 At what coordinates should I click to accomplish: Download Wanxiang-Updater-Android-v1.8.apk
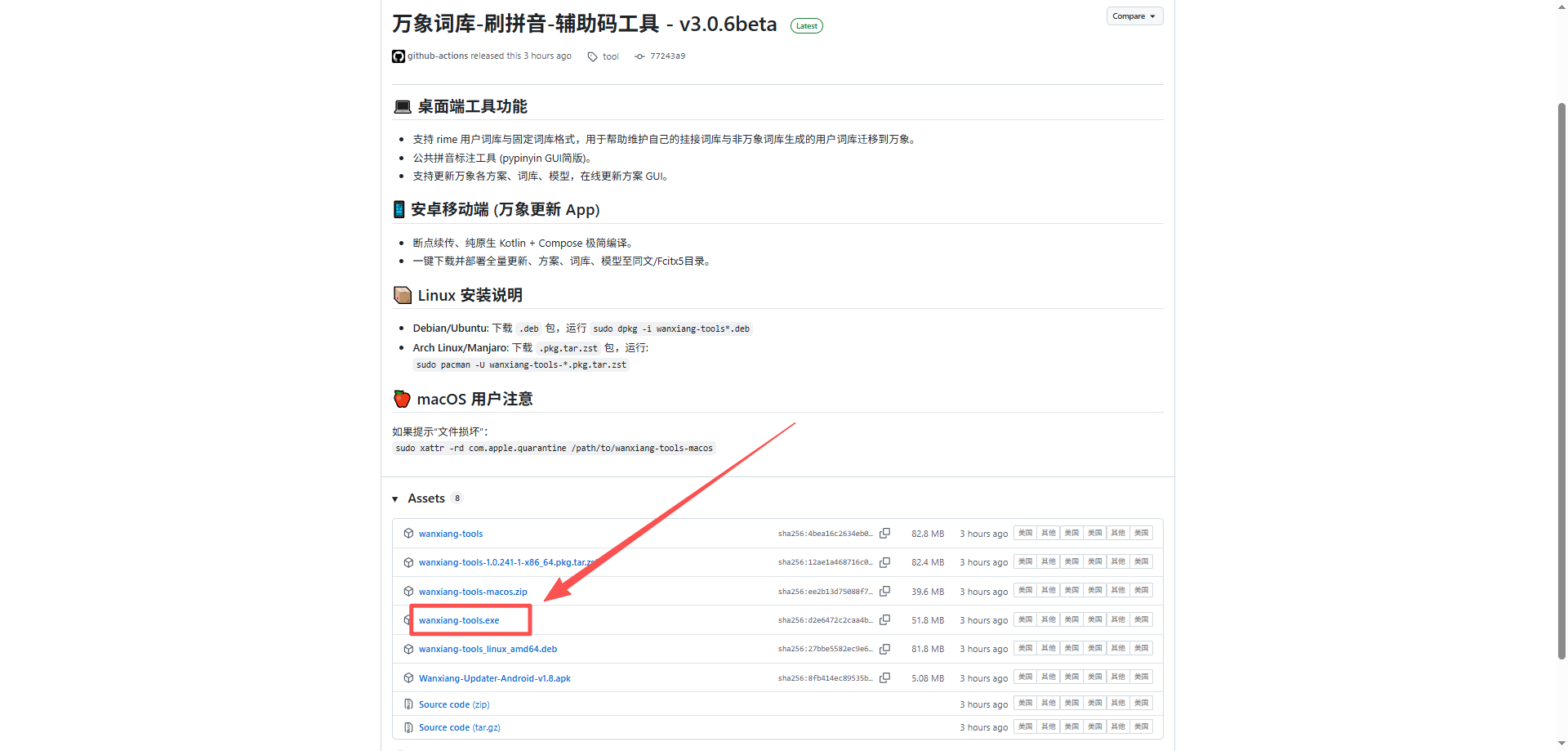click(x=495, y=678)
